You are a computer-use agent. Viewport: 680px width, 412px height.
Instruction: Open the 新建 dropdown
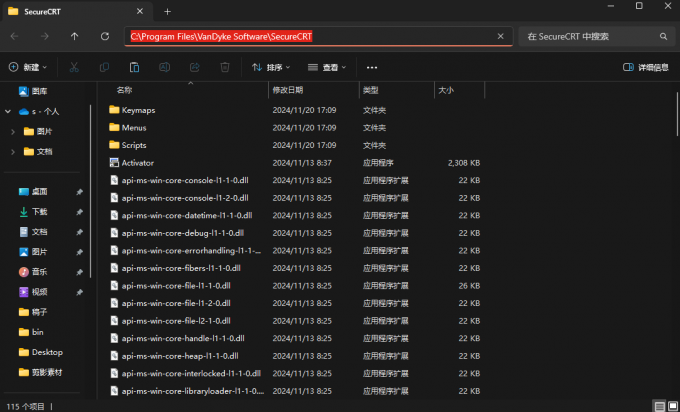tap(28, 67)
